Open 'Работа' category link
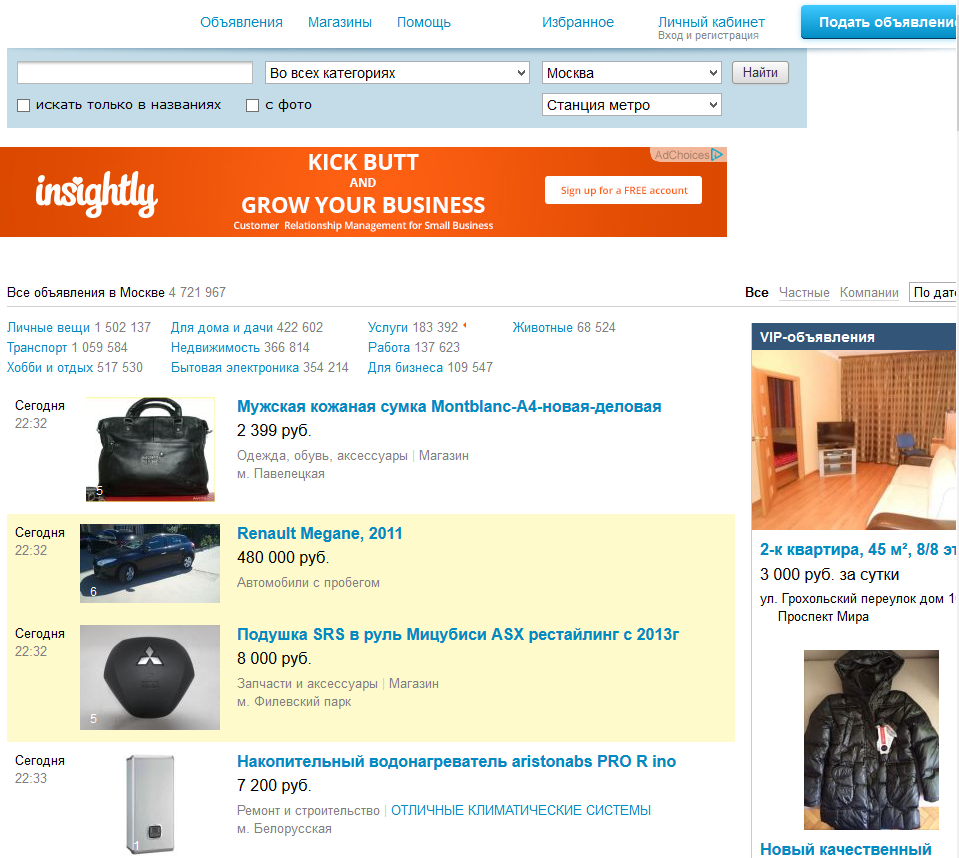Image resolution: width=959 pixels, height=858 pixels. tap(388, 347)
